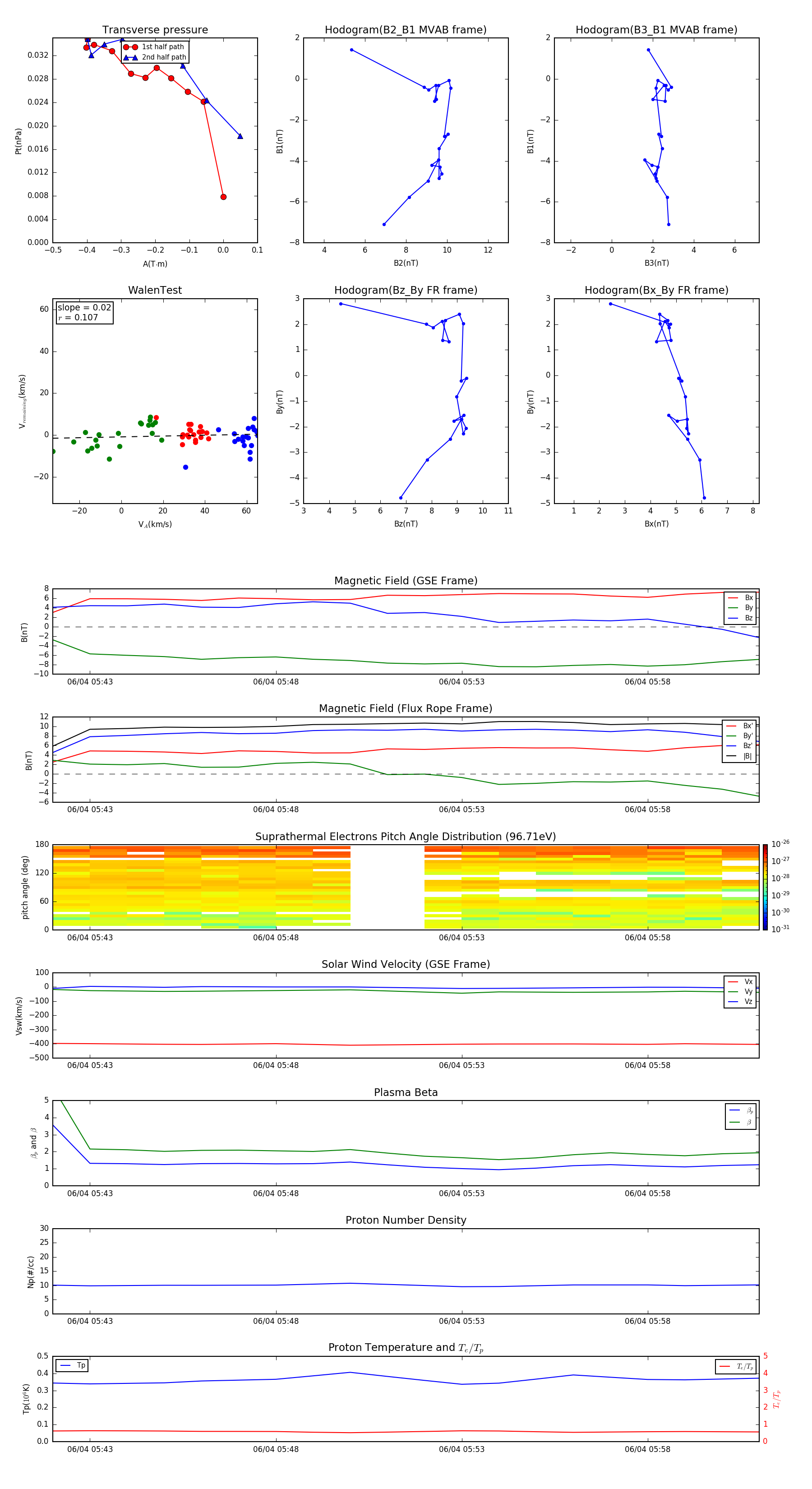Click the 'pitch angle (deg)' axis label
This screenshot has width=812, height=1489.
tap(25, 887)
